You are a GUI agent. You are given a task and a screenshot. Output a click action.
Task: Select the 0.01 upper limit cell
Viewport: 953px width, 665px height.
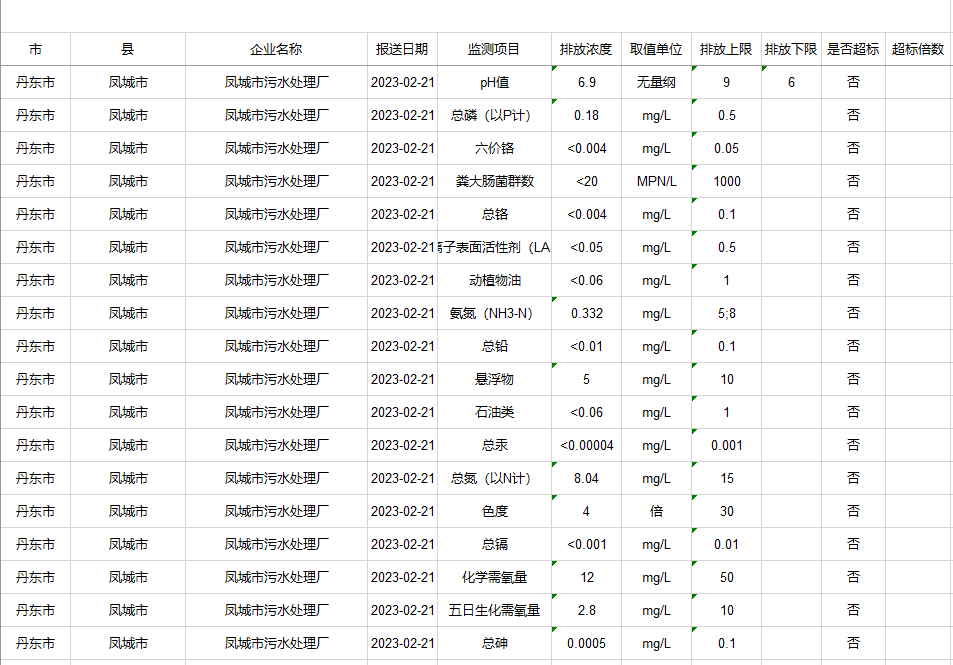point(726,545)
